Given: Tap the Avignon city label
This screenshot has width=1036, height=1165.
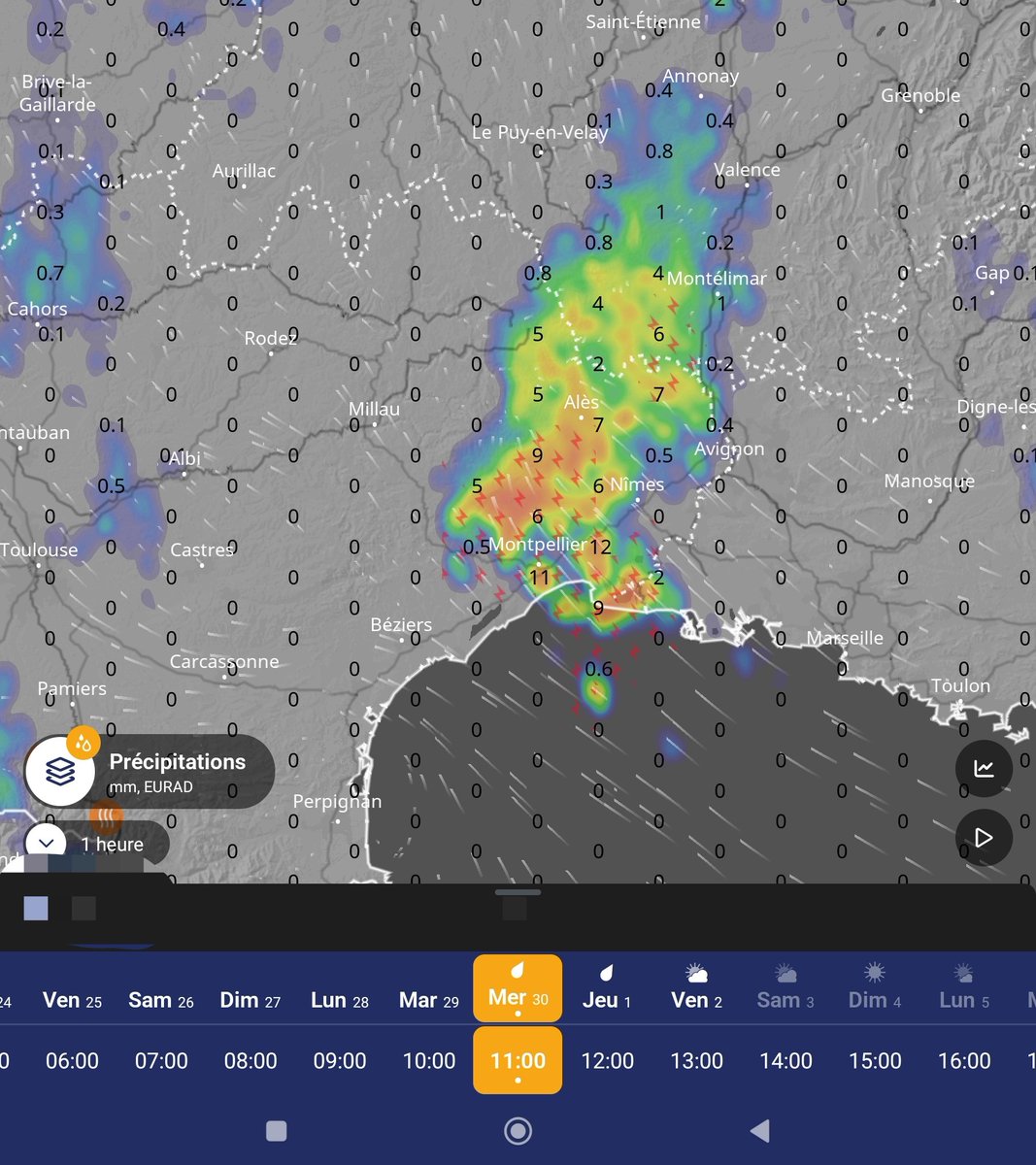Looking at the screenshot, I should pos(729,449).
